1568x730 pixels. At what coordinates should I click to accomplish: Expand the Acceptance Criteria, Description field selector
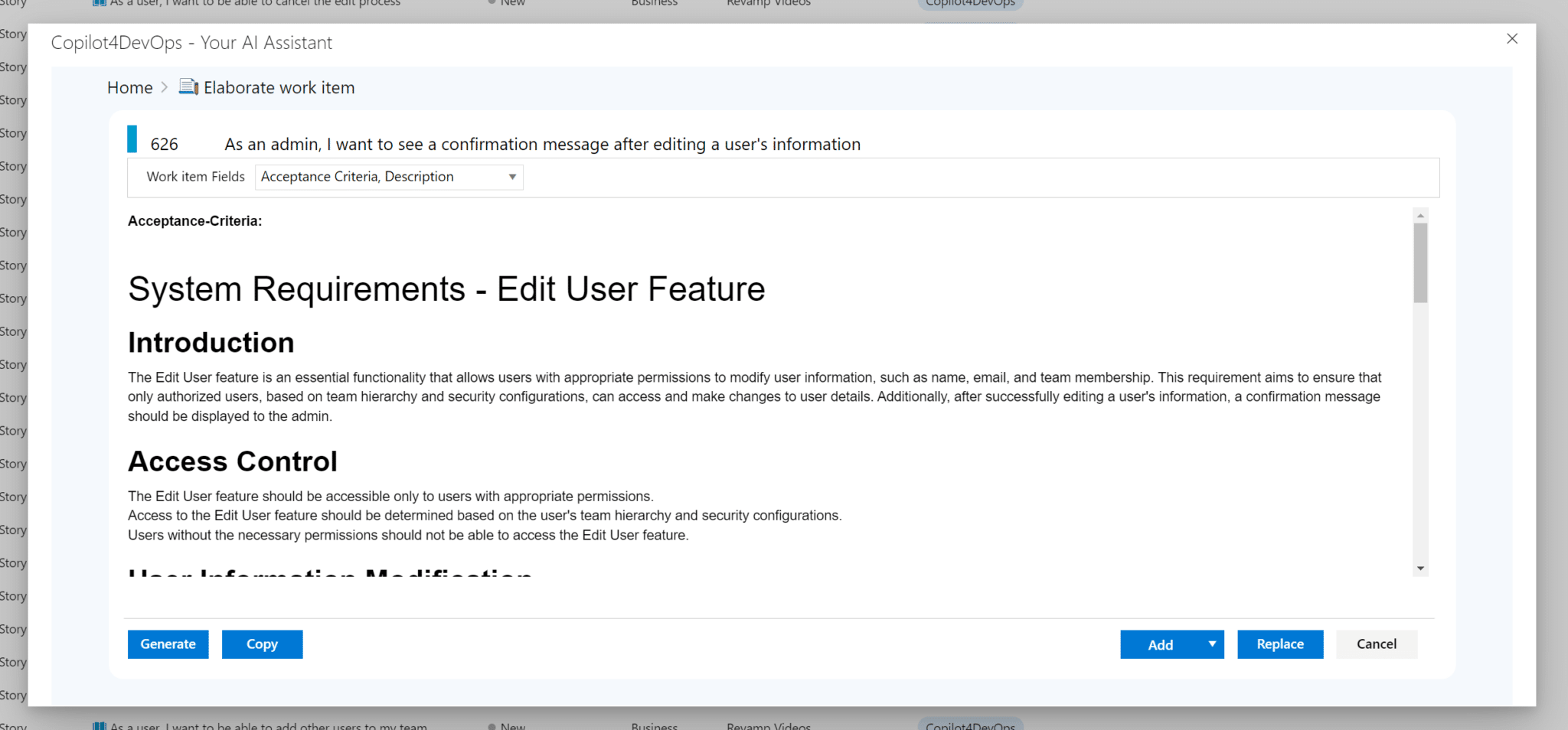point(511,177)
